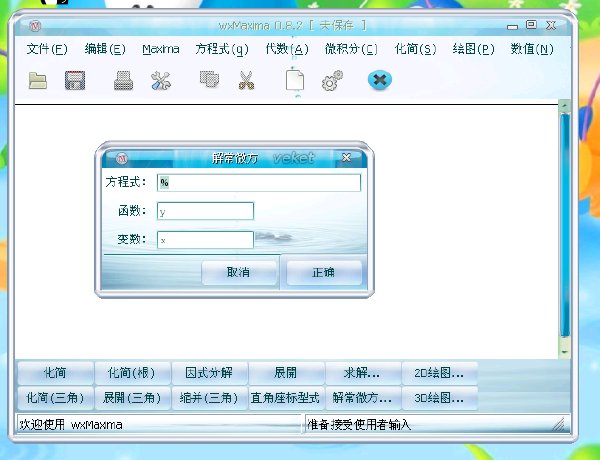Open the 方程式(q) menu

click(x=222, y=49)
